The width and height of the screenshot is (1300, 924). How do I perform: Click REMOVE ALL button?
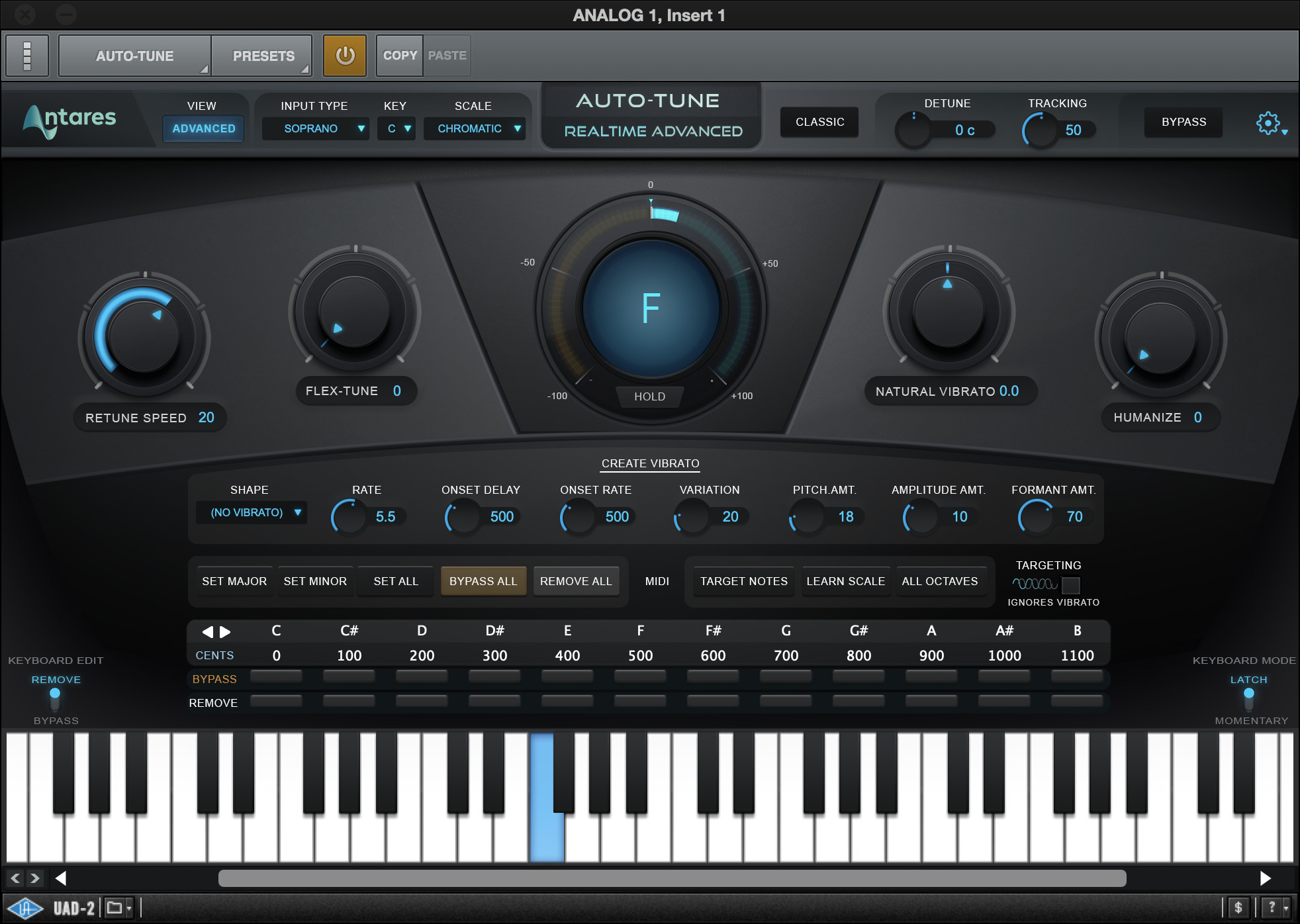coord(576,581)
